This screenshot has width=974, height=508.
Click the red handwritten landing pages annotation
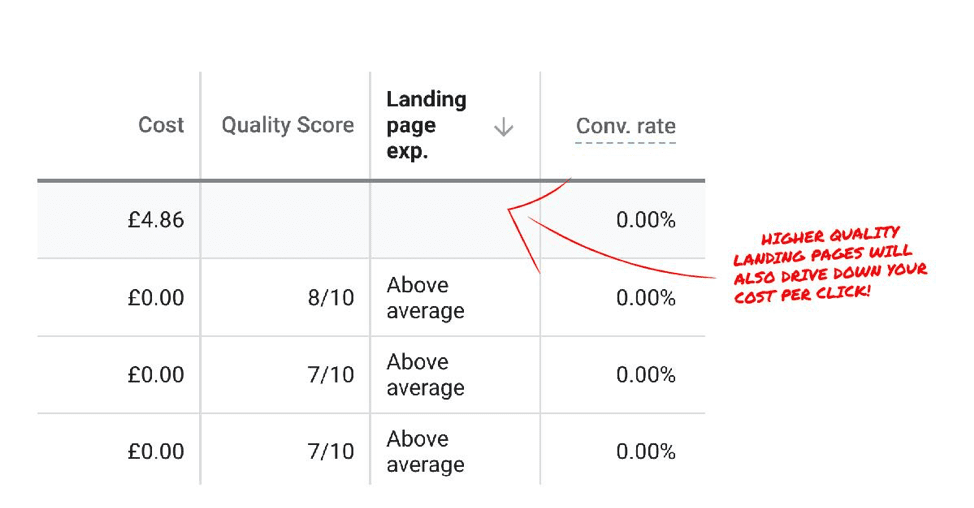click(829, 264)
